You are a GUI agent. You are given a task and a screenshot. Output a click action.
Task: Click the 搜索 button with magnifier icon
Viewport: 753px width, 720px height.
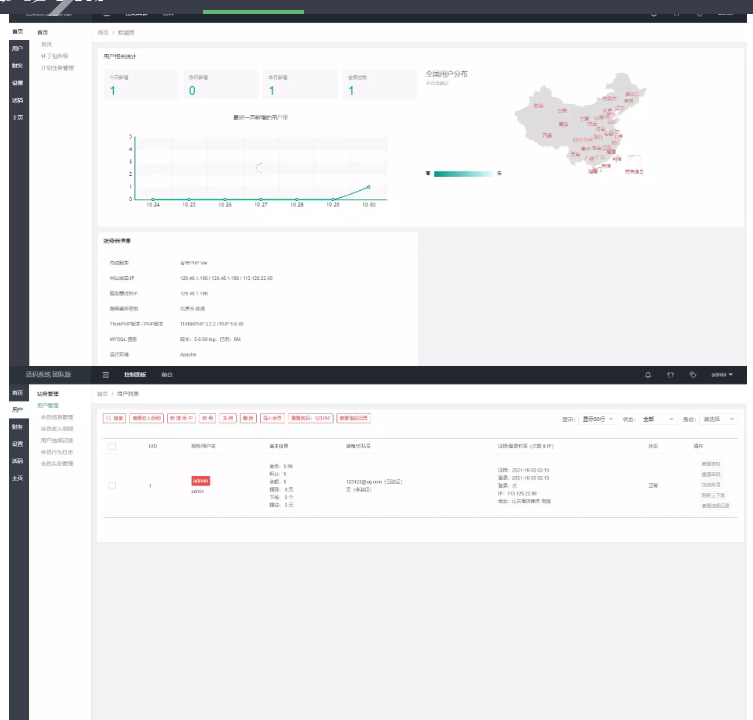[114, 417]
